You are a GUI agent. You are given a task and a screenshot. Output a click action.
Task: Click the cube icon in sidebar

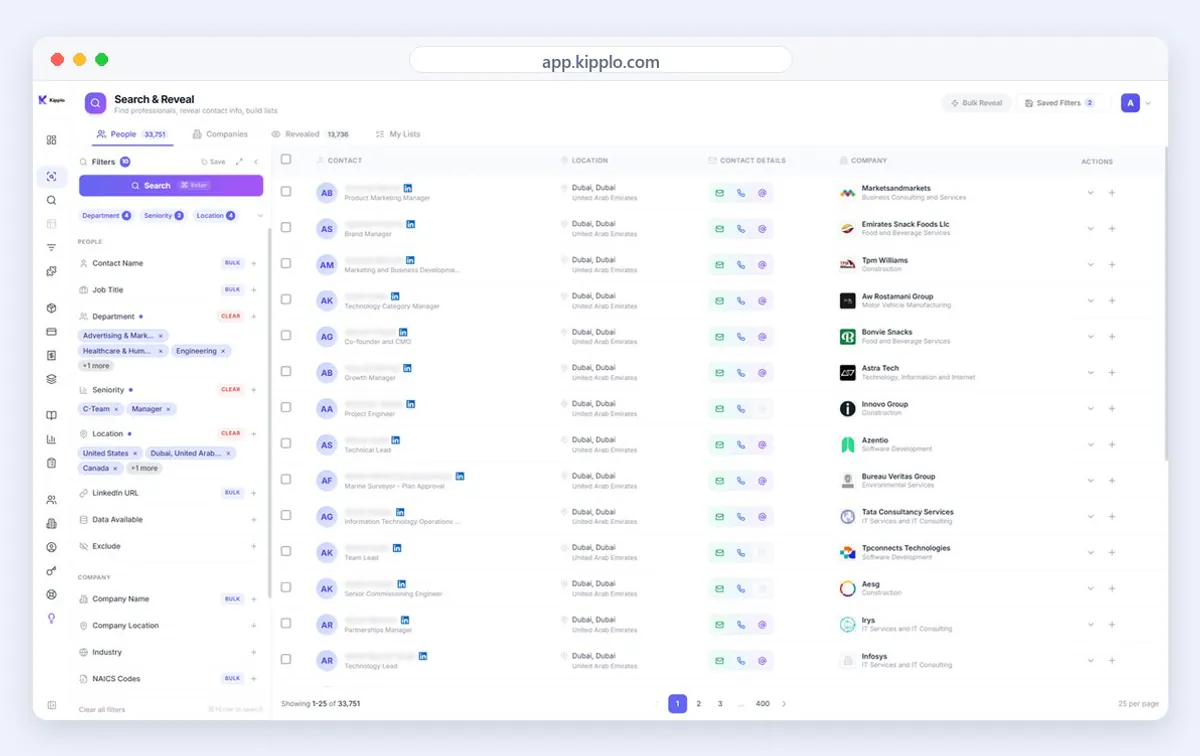tap(51, 308)
